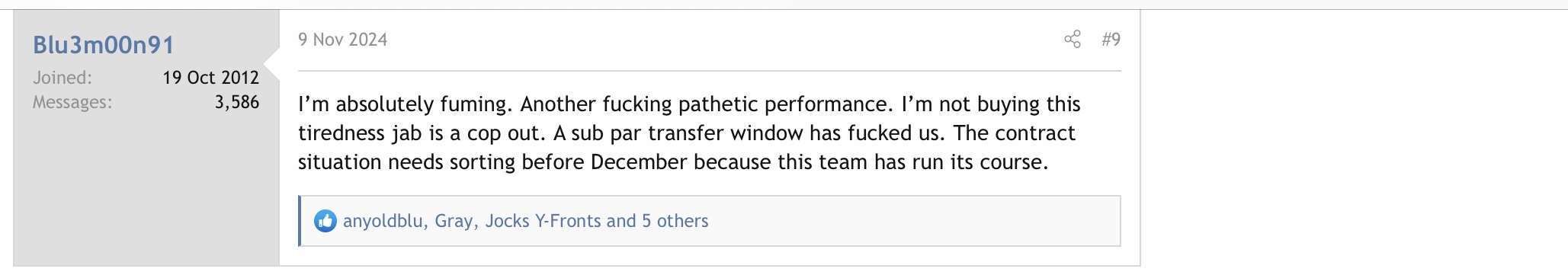Image resolution: width=1568 pixels, height=275 pixels.
Task: Click the empty area of reactions bar
Action: 915,221
